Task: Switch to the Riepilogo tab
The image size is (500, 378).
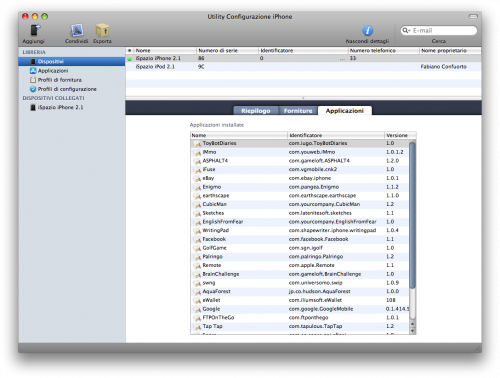Action: click(x=256, y=111)
